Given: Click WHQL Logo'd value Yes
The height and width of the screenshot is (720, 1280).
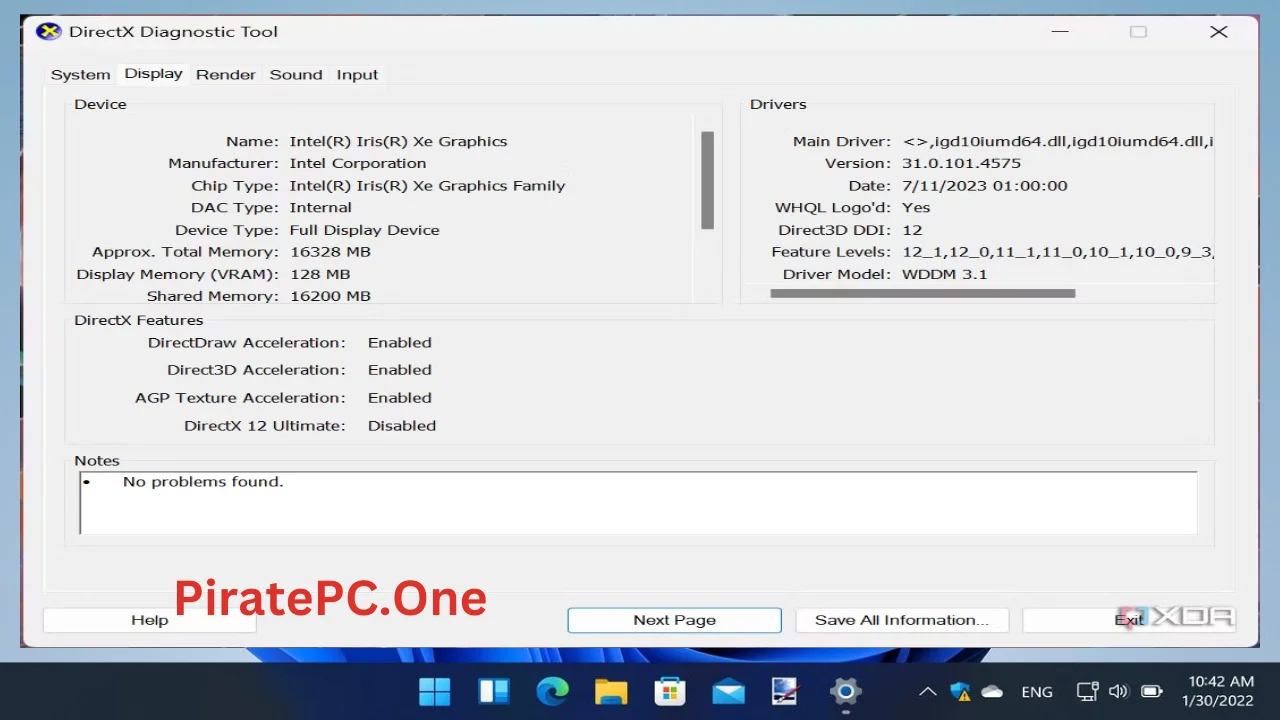Looking at the screenshot, I should coord(916,207).
